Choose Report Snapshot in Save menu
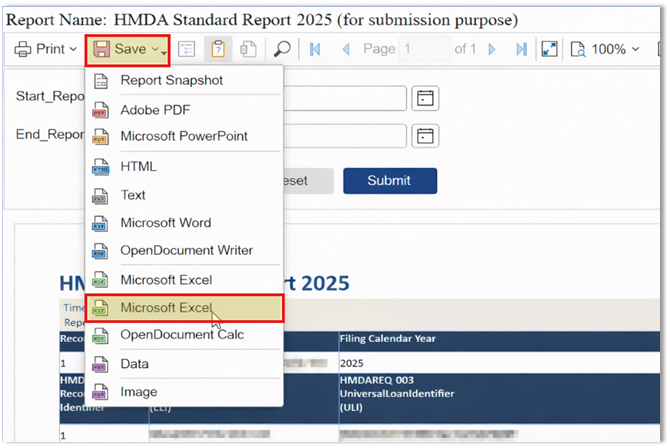The height and width of the screenshot is (448, 670). click(x=171, y=80)
